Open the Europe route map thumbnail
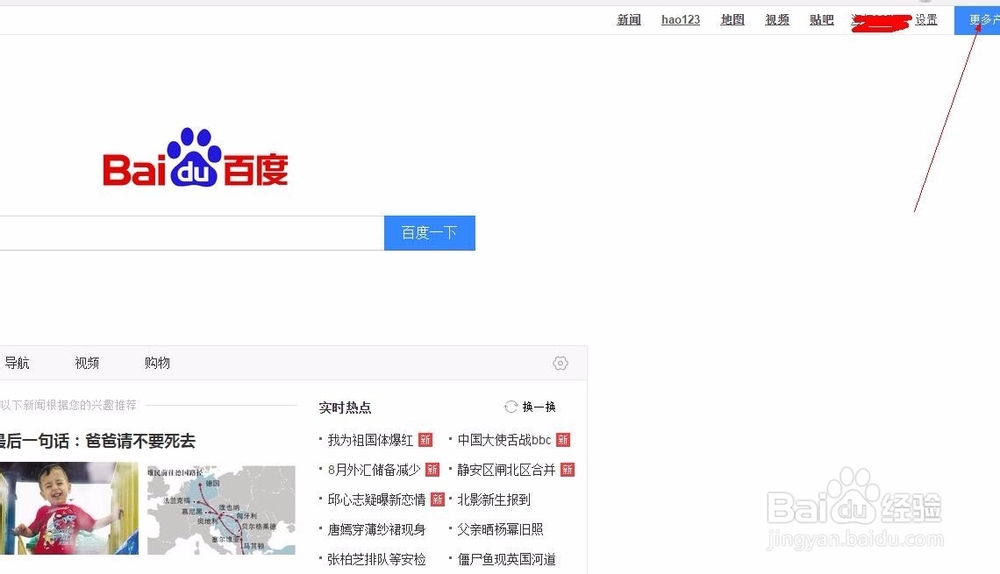 point(221,510)
